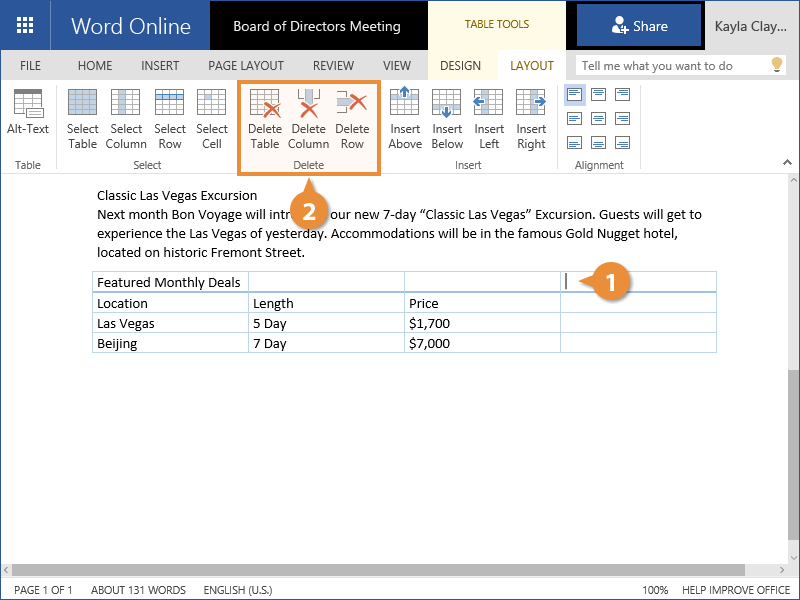
Task: Switch to the DESIGN tab
Action: click(460, 66)
